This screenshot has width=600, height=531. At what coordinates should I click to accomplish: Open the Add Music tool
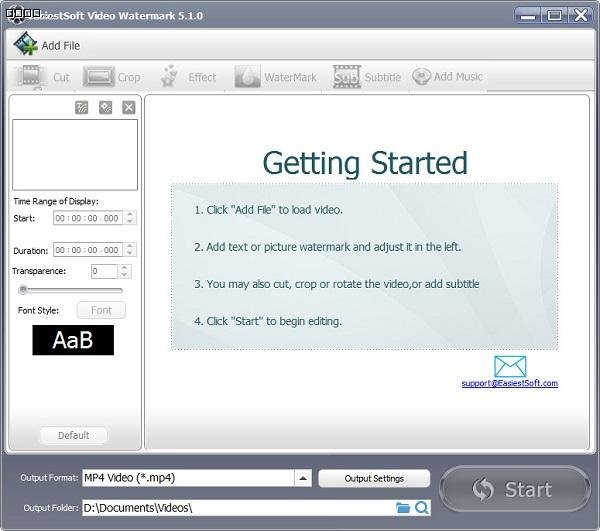point(448,76)
